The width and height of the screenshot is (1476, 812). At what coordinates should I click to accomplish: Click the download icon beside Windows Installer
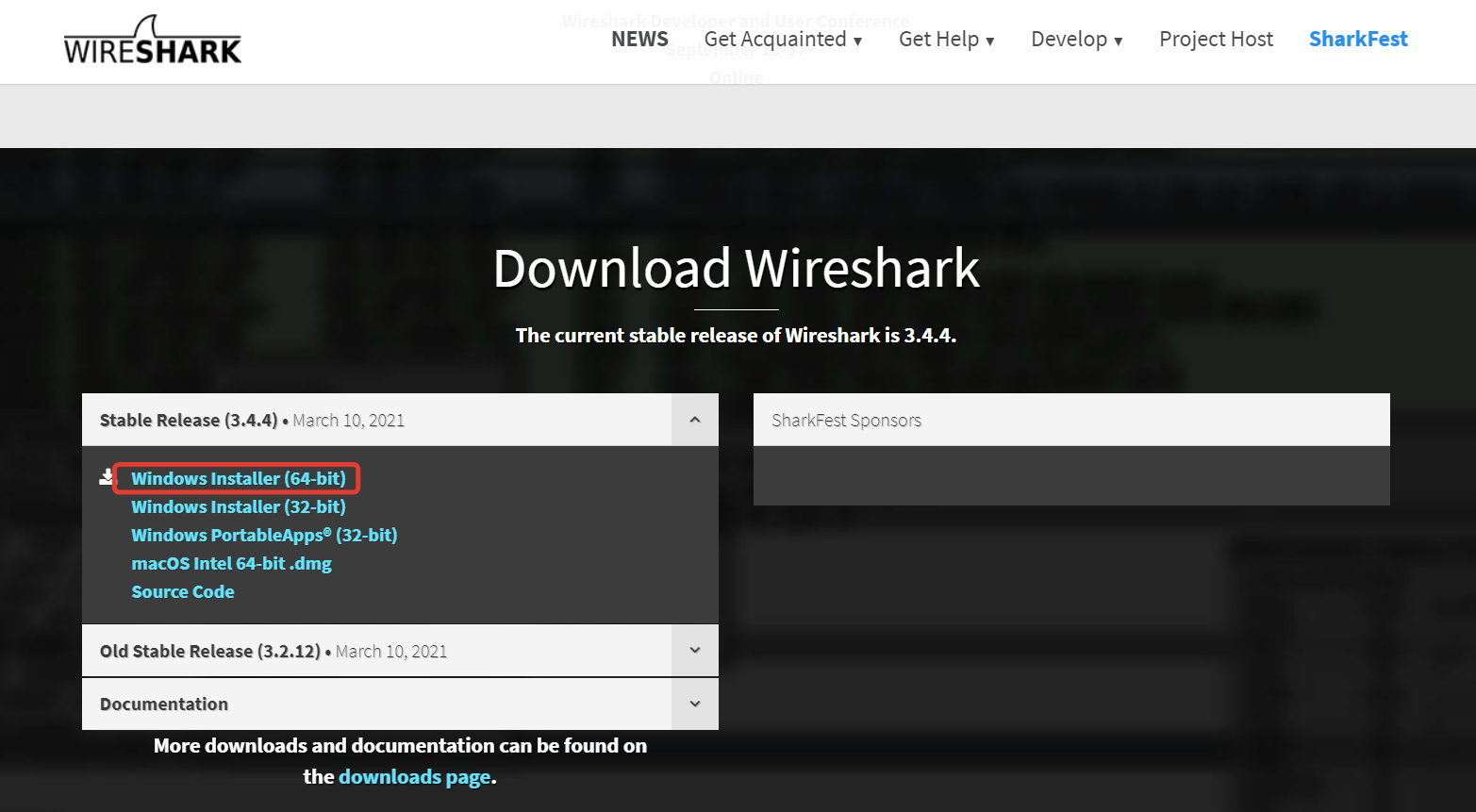click(x=107, y=477)
